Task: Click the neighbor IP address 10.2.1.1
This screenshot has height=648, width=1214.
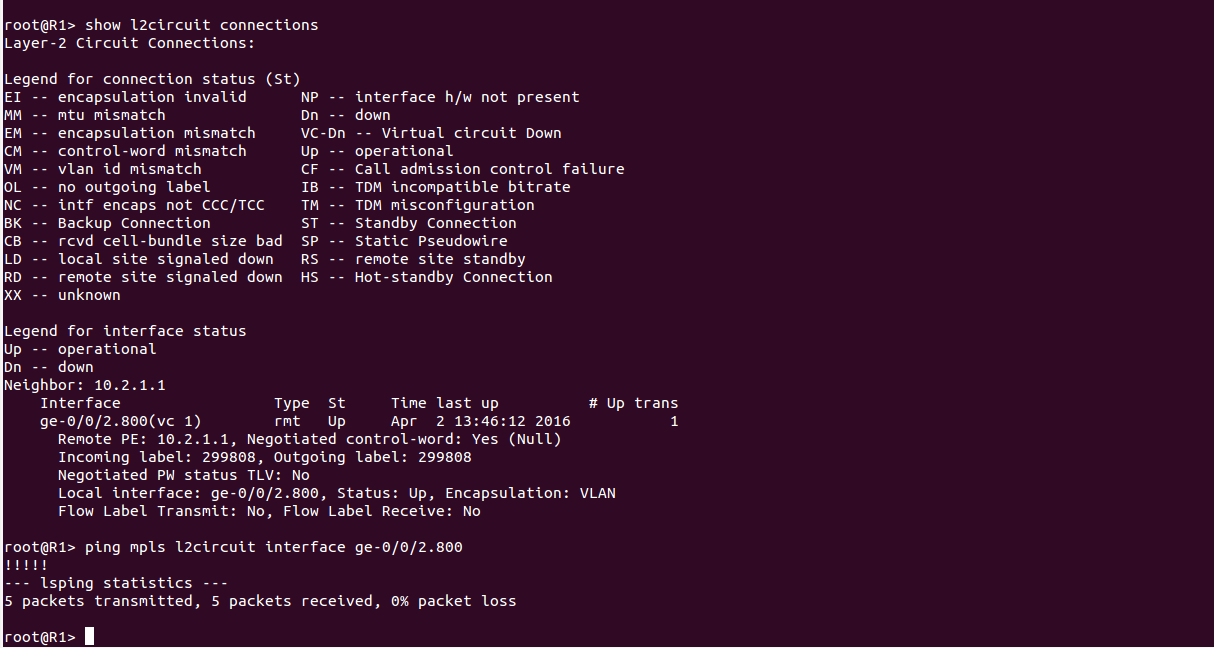Action: [129, 385]
